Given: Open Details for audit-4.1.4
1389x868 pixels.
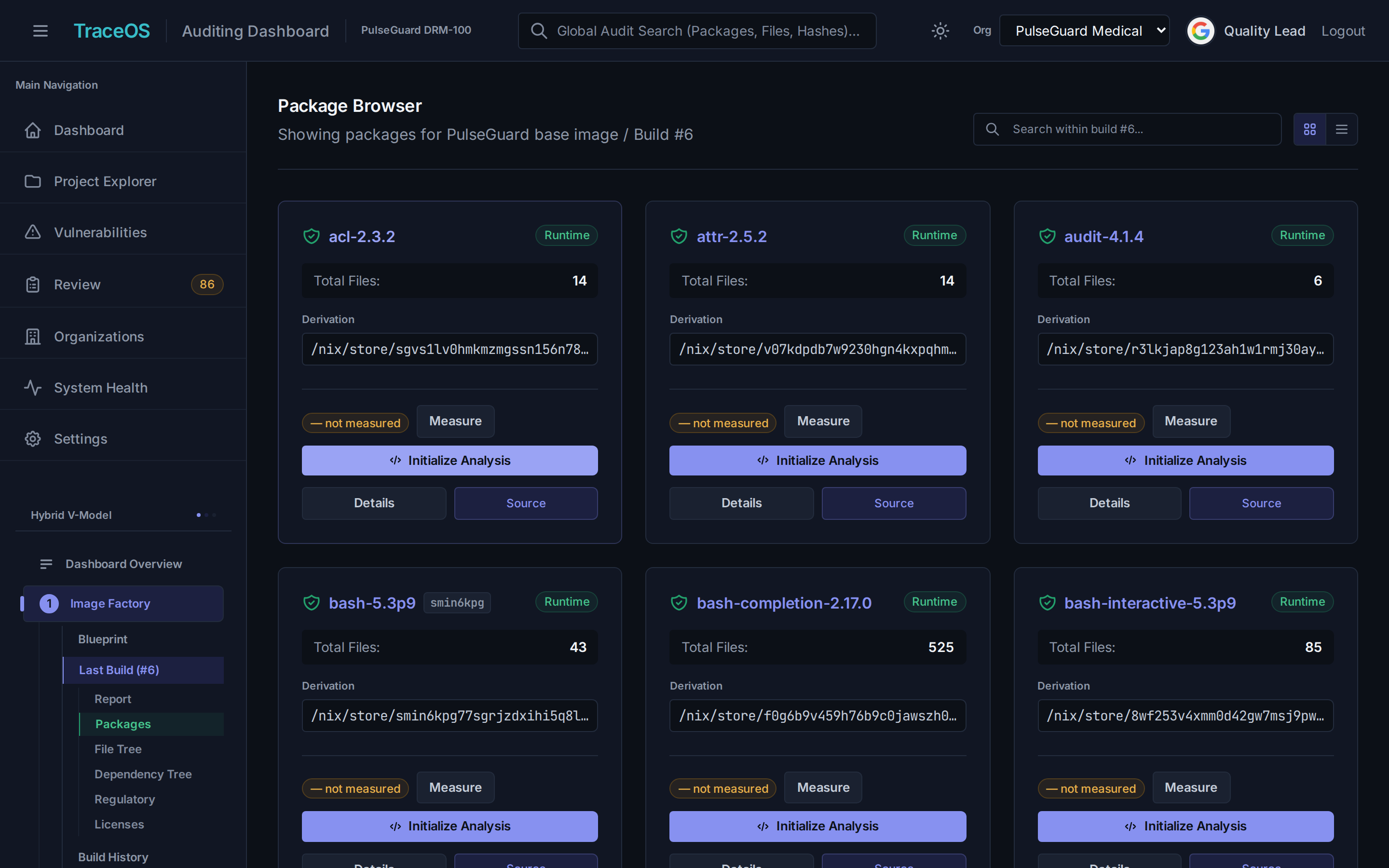Looking at the screenshot, I should pyautogui.click(x=1109, y=503).
